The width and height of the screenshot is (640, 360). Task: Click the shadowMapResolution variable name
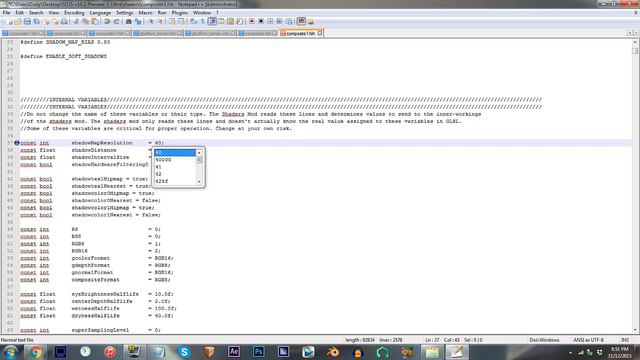(x=102, y=143)
